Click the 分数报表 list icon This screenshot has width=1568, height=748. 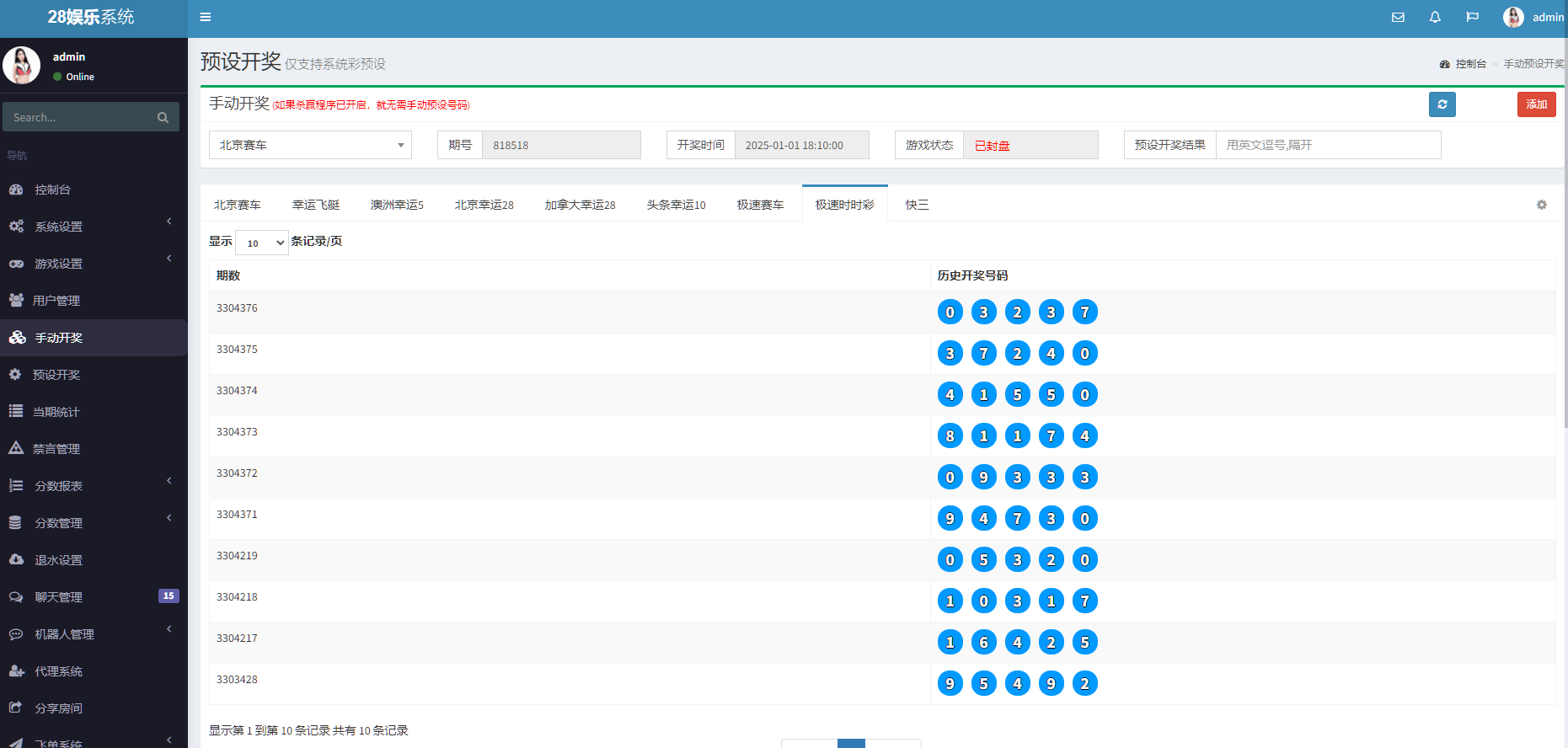click(x=16, y=486)
